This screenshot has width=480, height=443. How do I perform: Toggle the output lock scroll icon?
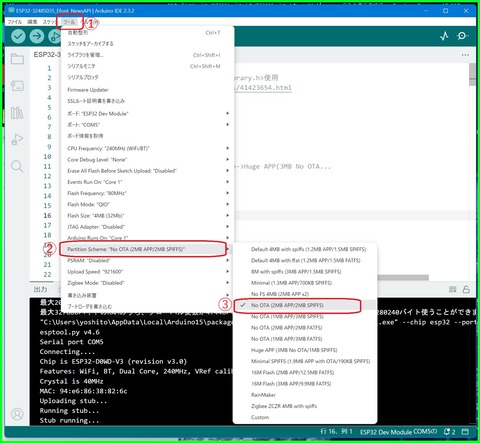466,289
